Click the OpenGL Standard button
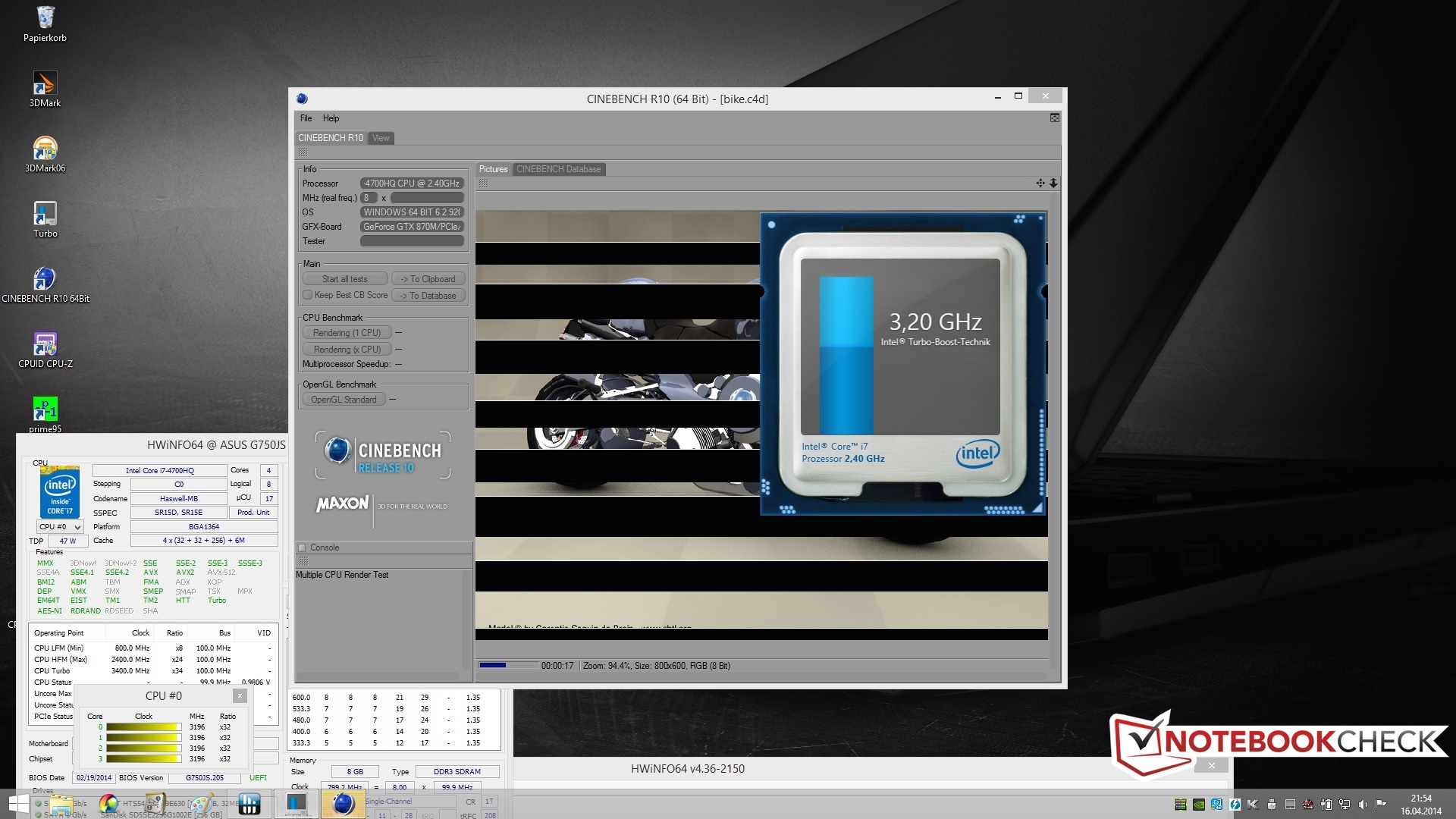The width and height of the screenshot is (1456, 819). tap(344, 400)
